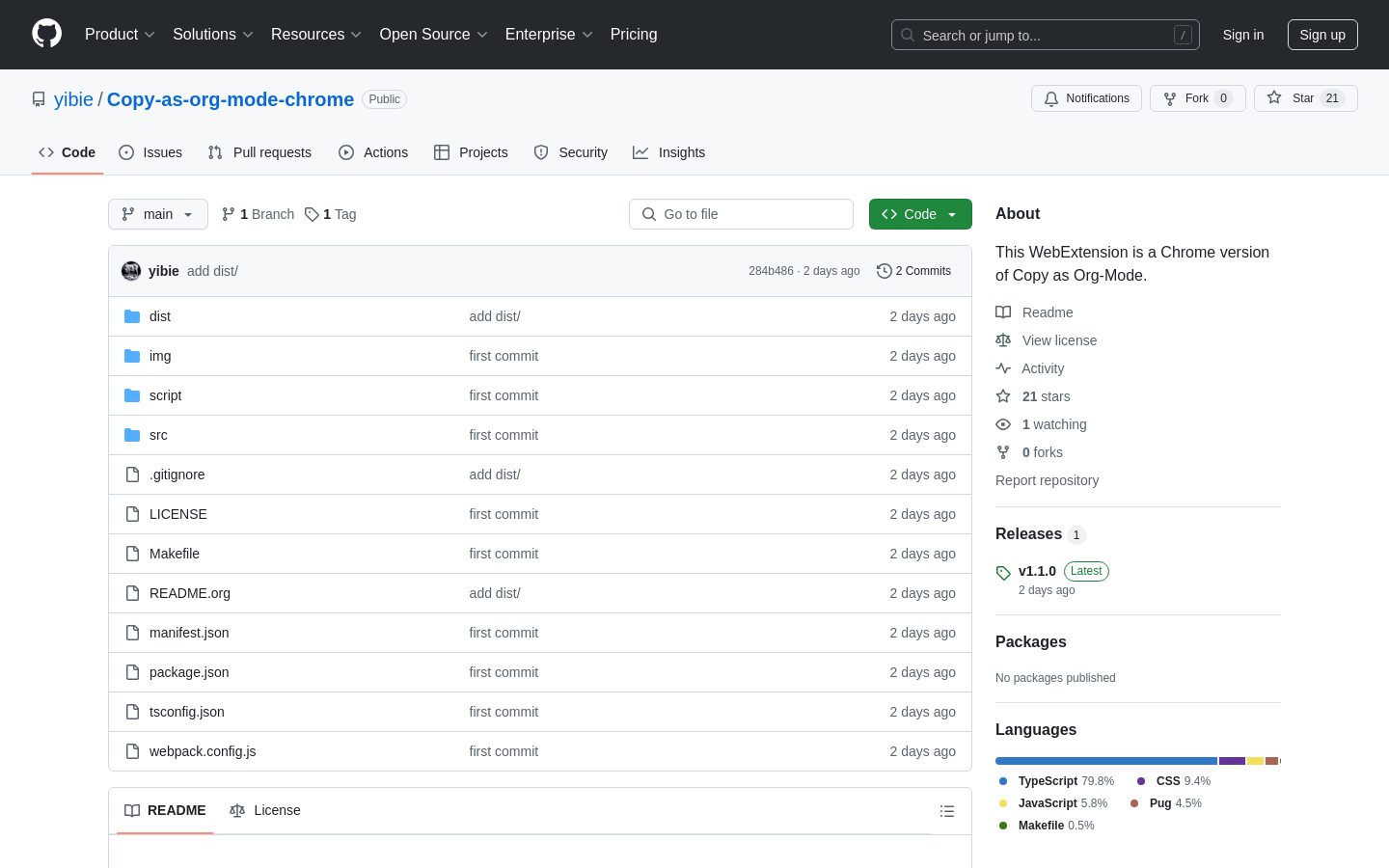Click the LICENSE file icon
The width and height of the screenshot is (1389, 868).
[132, 514]
